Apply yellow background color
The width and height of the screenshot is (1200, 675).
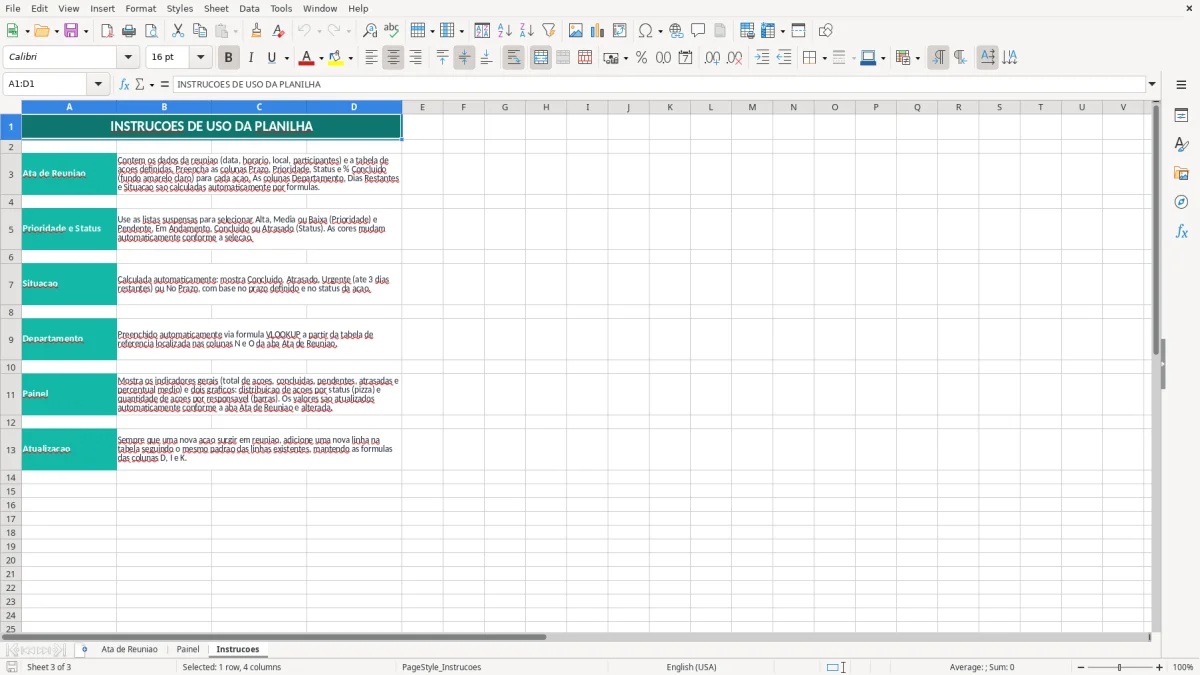coord(336,58)
